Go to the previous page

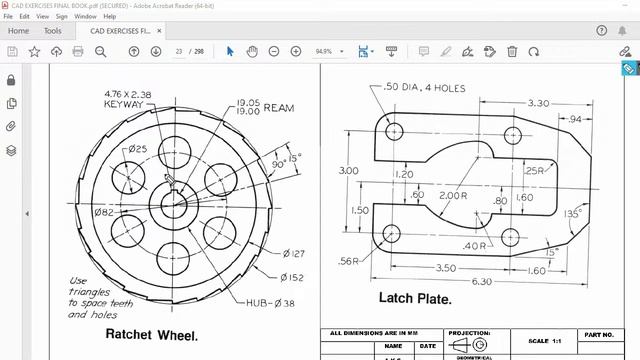pyautogui.click(x=134, y=51)
